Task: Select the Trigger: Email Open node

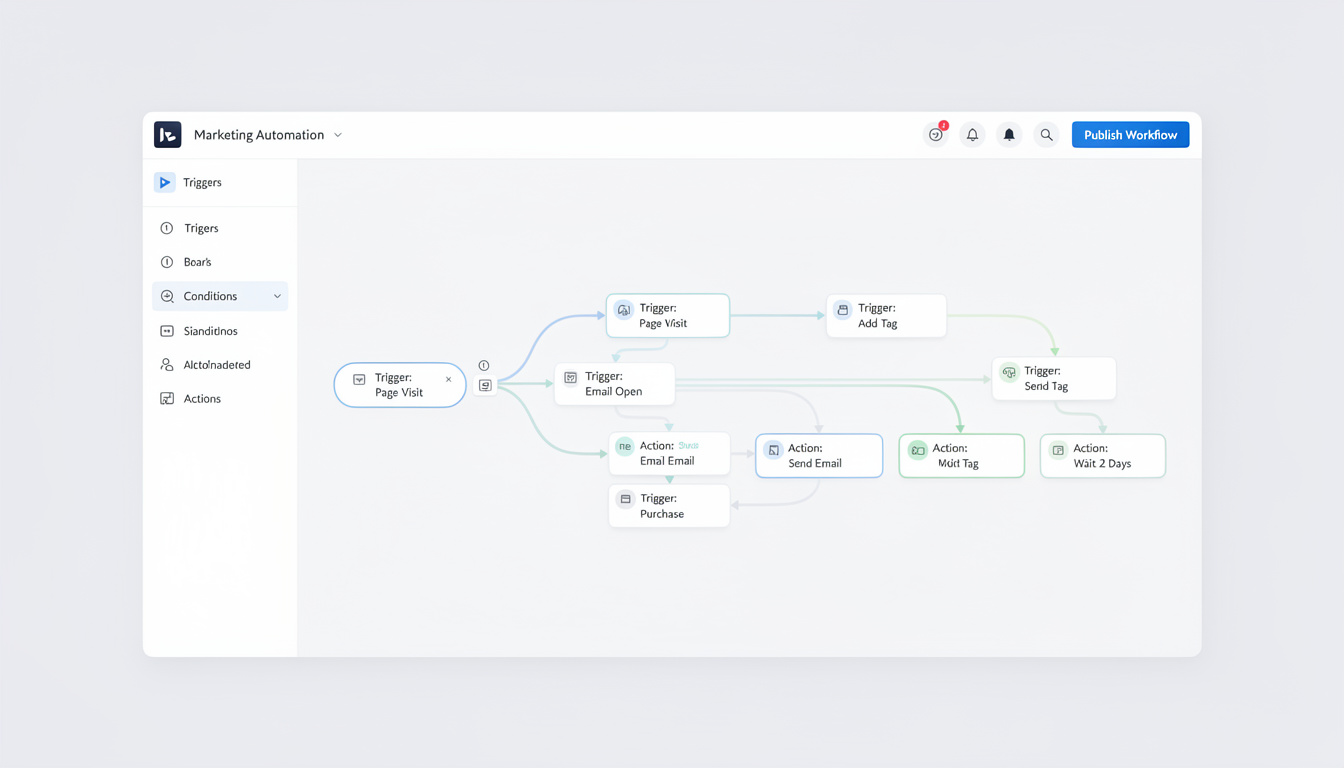Action: click(615, 384)
